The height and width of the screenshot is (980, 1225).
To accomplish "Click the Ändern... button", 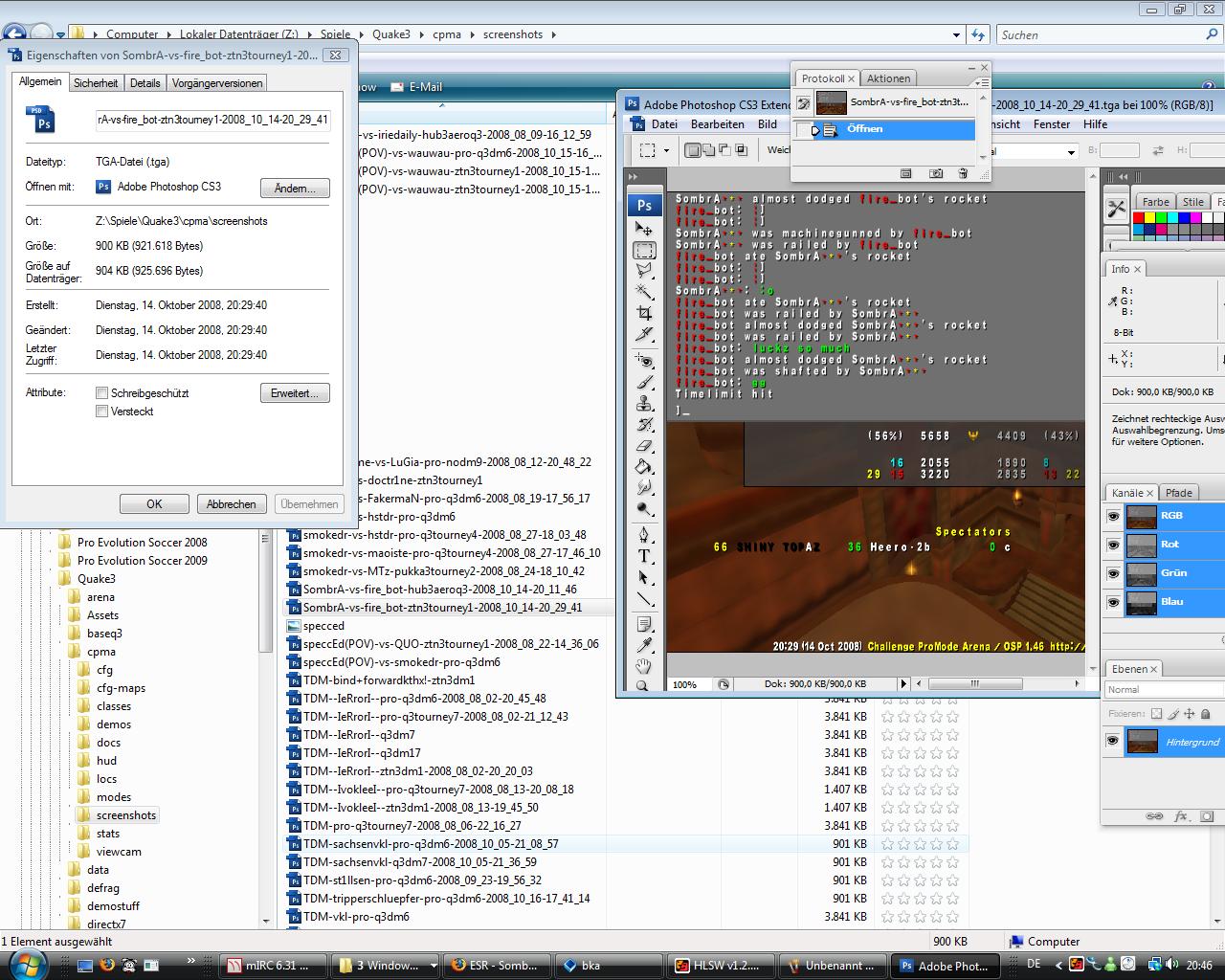I will click(295, 188).
